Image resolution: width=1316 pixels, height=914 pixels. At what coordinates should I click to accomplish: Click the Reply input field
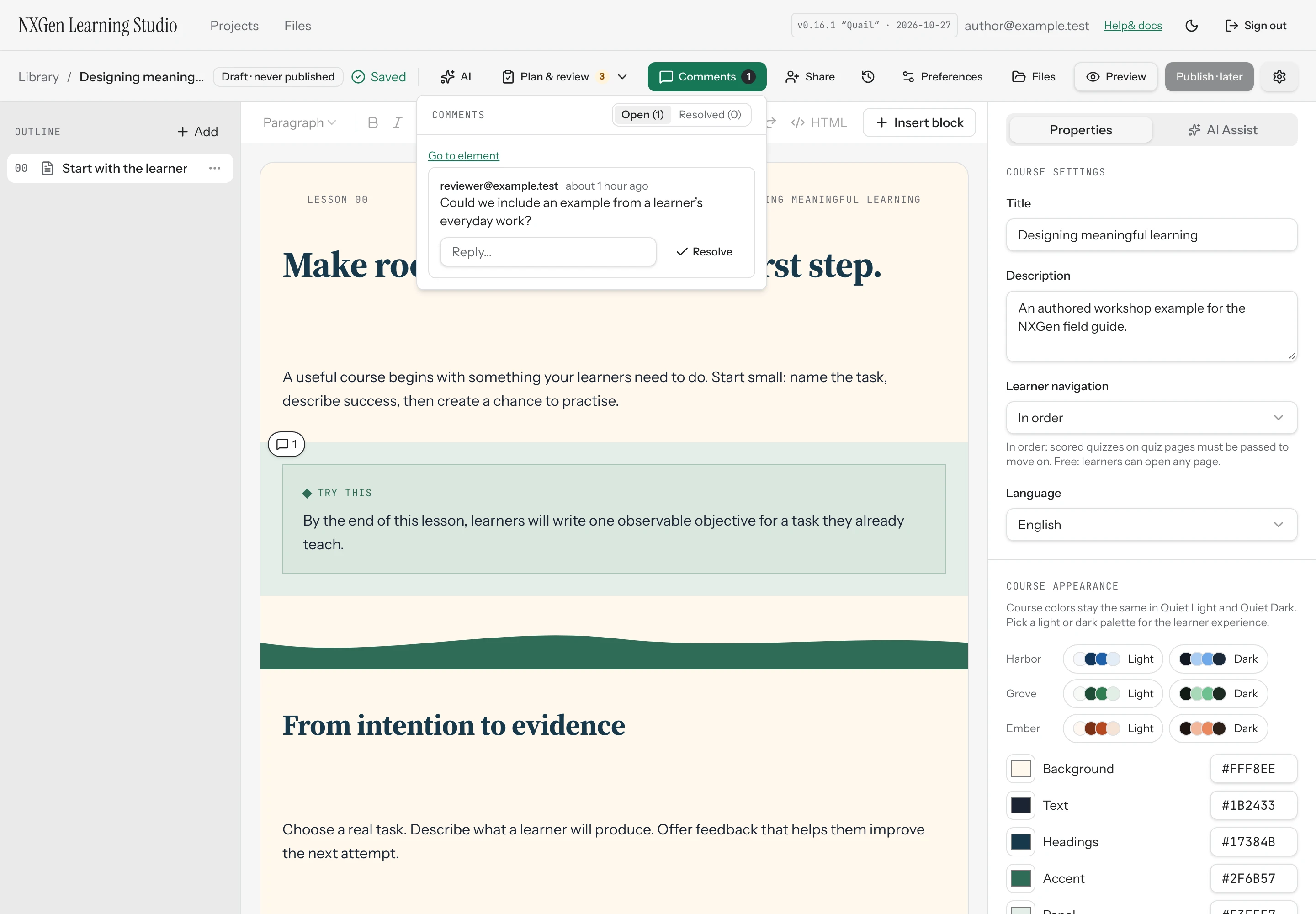pyautogui.click(x=547, y=252)
